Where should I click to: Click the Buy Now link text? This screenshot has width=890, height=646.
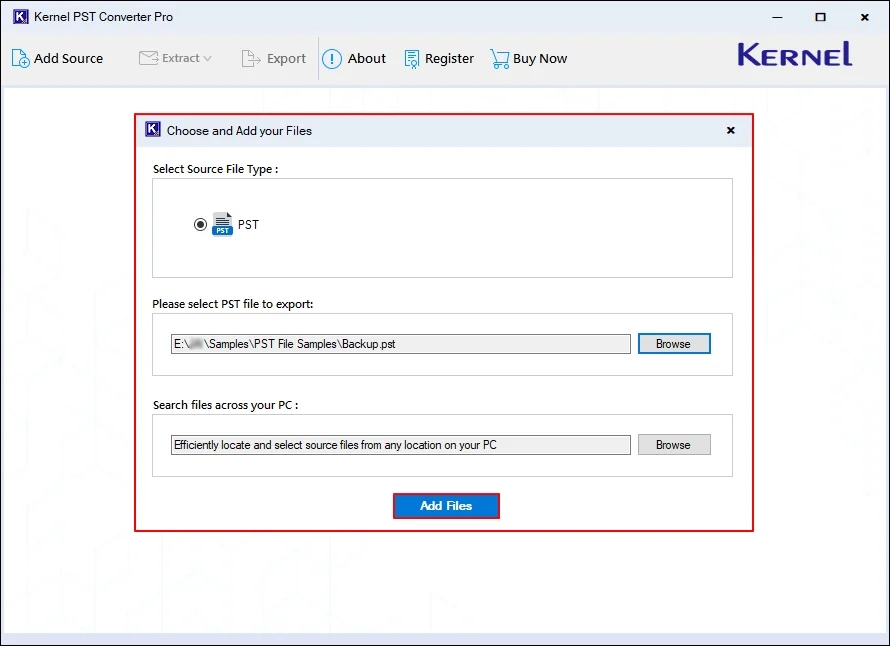click(540, 59)
